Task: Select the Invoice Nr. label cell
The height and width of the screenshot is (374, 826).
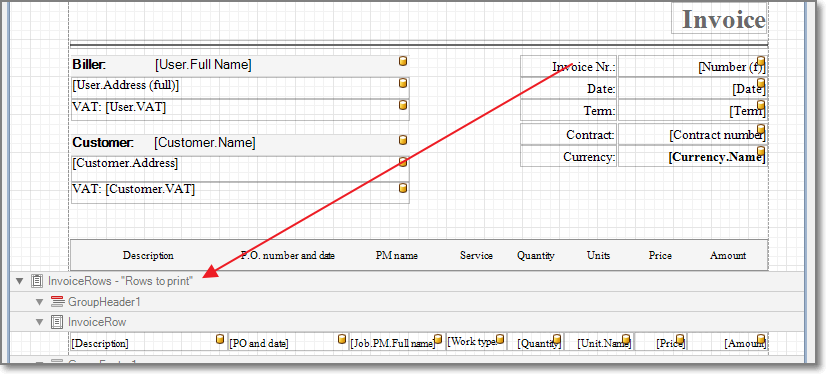Action: tap(568, 66)
